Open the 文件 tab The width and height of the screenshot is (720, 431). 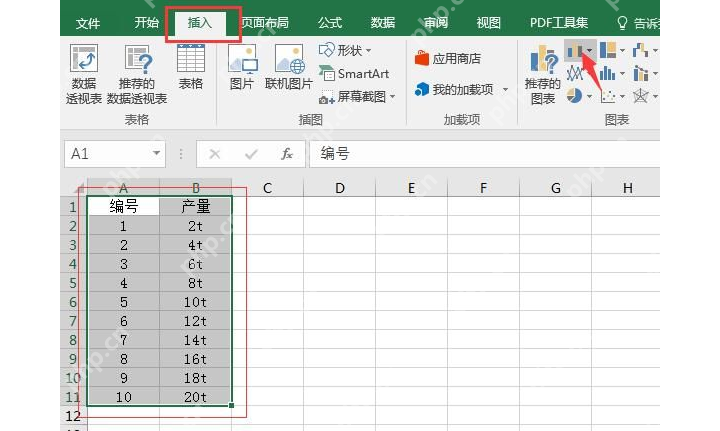pyautogui.click(x=88, y=22)
